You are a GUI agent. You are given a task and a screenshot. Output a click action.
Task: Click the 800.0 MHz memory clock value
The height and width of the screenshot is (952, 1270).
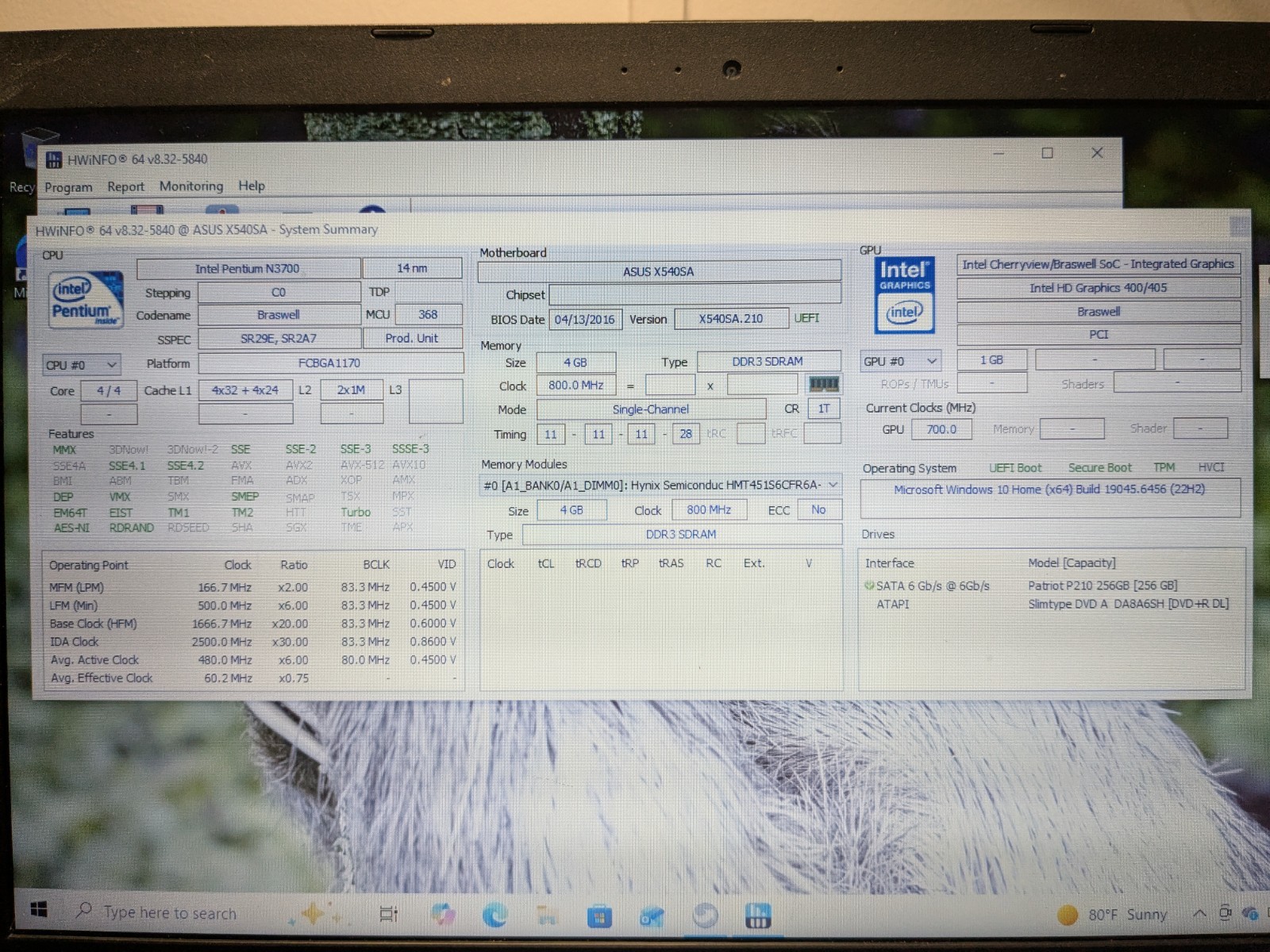(x=576, y=385)
